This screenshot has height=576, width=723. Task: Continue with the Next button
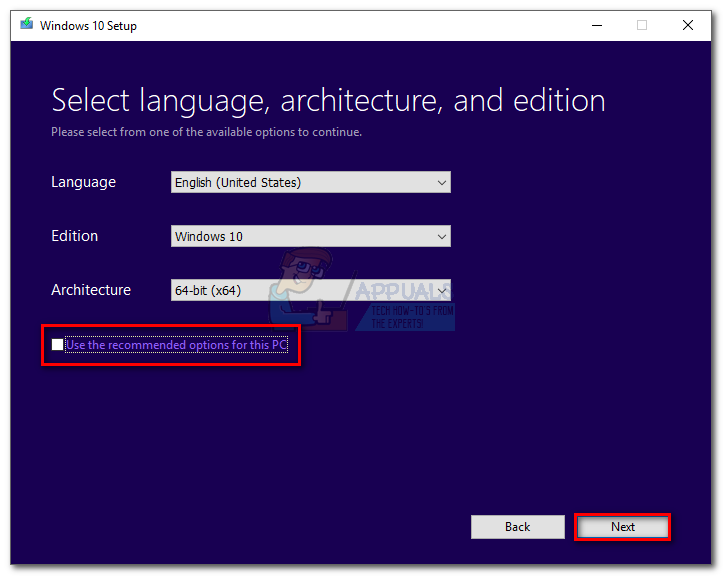[622, 527]
